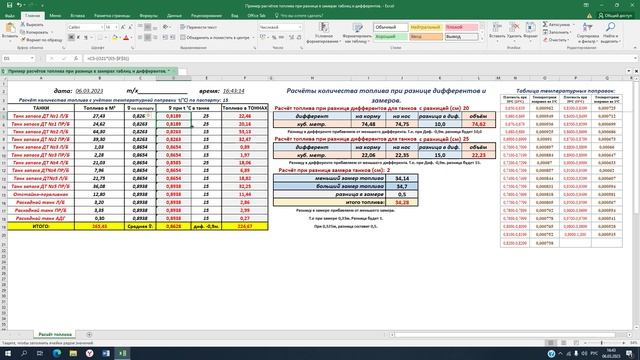Decrease decimal places
This screenshot has height=360, width=640.
click(299, 38)
